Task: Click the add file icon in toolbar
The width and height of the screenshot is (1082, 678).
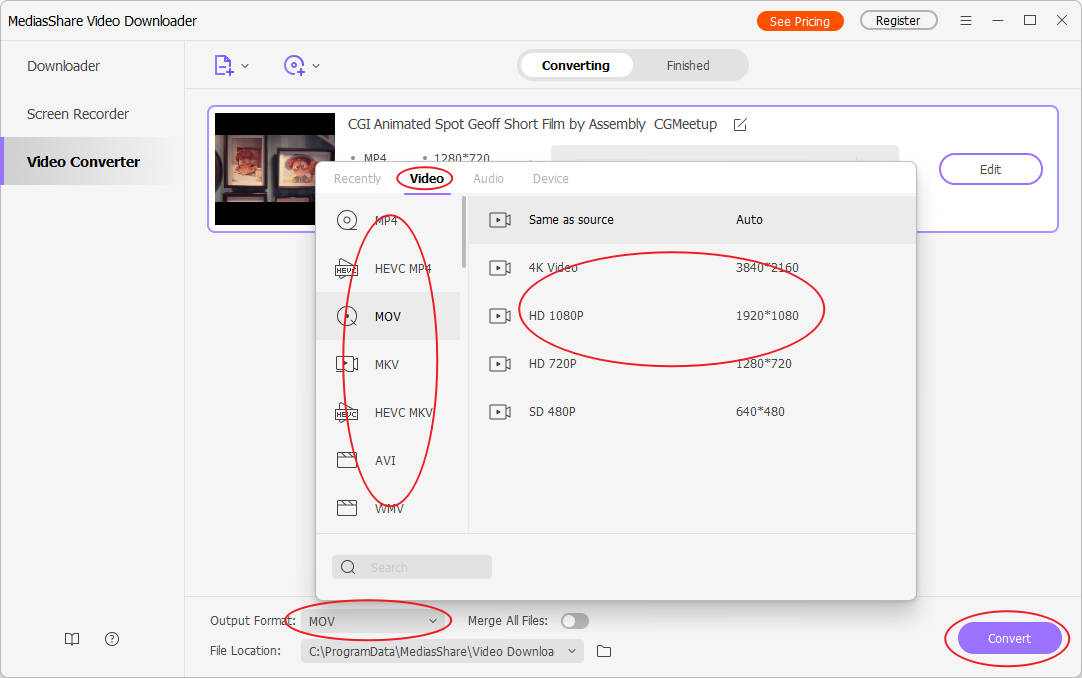Action: point(224,66)
